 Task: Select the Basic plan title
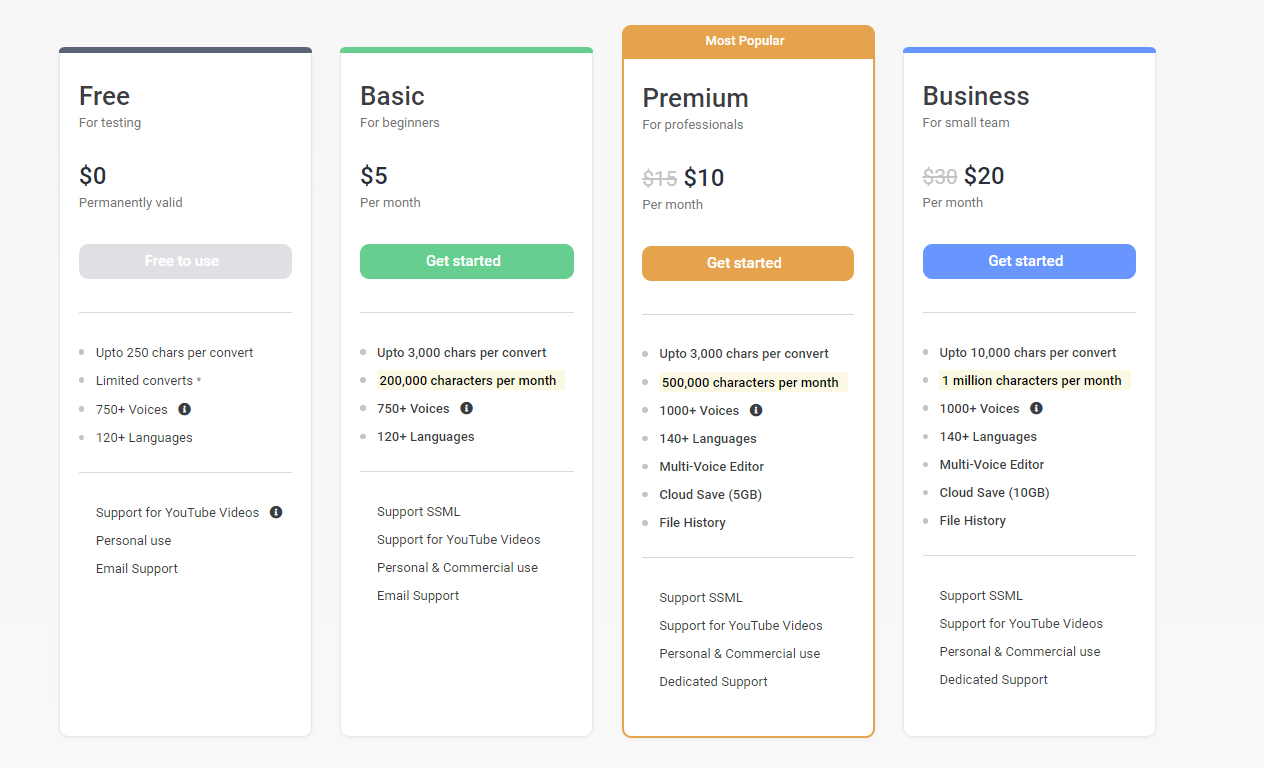click(x=392, y=96)
